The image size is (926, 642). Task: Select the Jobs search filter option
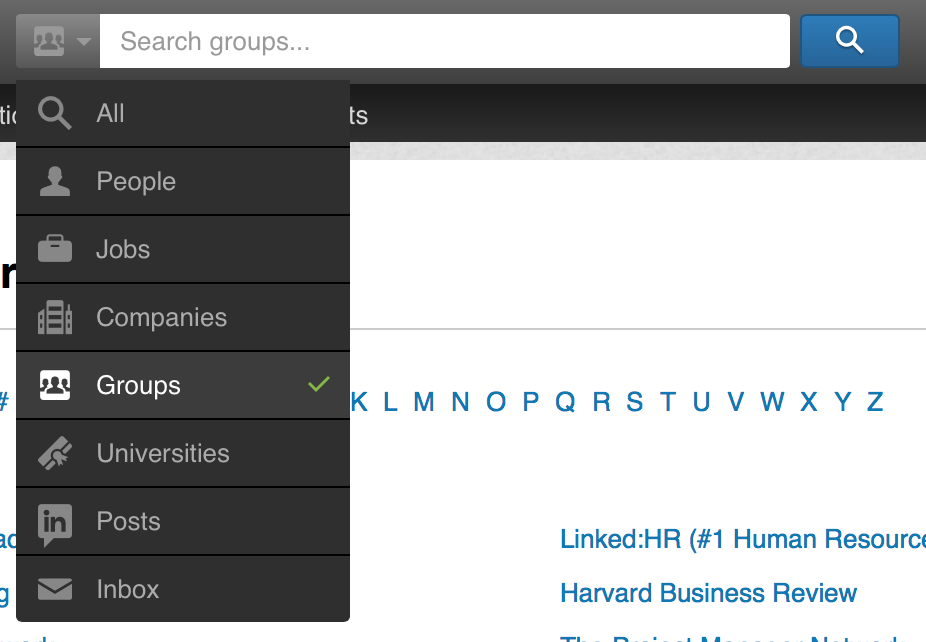tap(123, 250)
